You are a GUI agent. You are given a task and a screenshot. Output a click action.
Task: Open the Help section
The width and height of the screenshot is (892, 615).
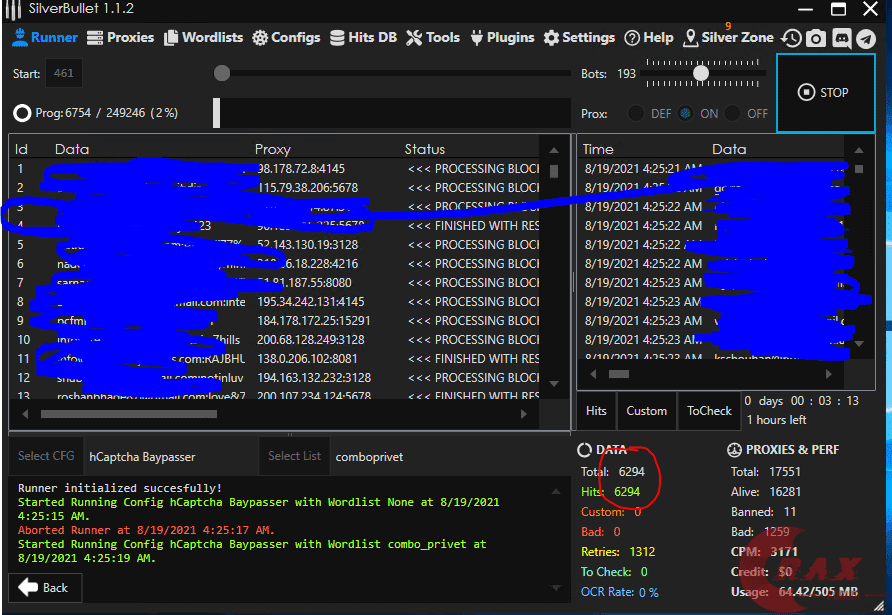[649, 38]
